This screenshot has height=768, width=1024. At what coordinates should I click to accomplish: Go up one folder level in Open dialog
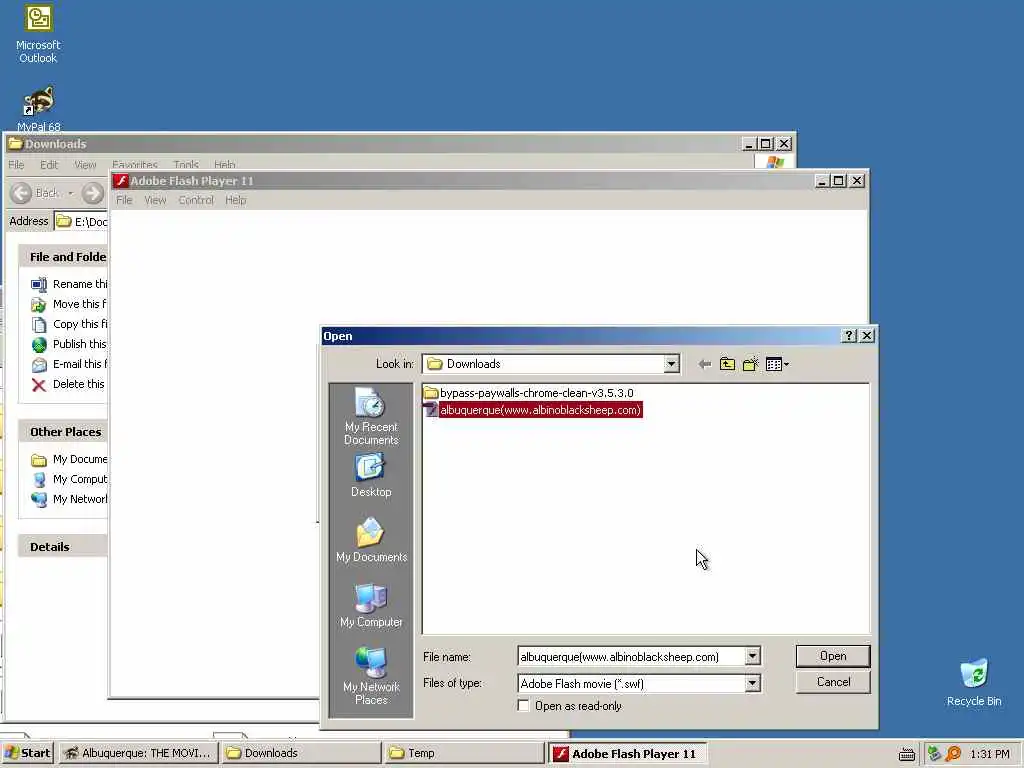click(727, 364)
